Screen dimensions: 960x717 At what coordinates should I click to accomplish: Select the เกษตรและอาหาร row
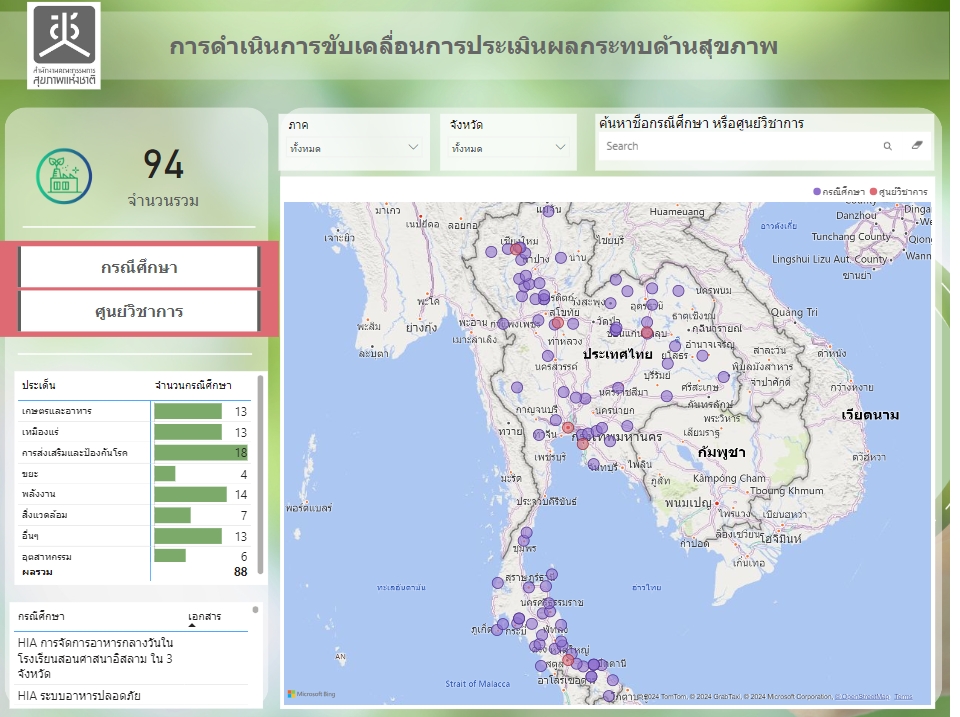point(135,411)
